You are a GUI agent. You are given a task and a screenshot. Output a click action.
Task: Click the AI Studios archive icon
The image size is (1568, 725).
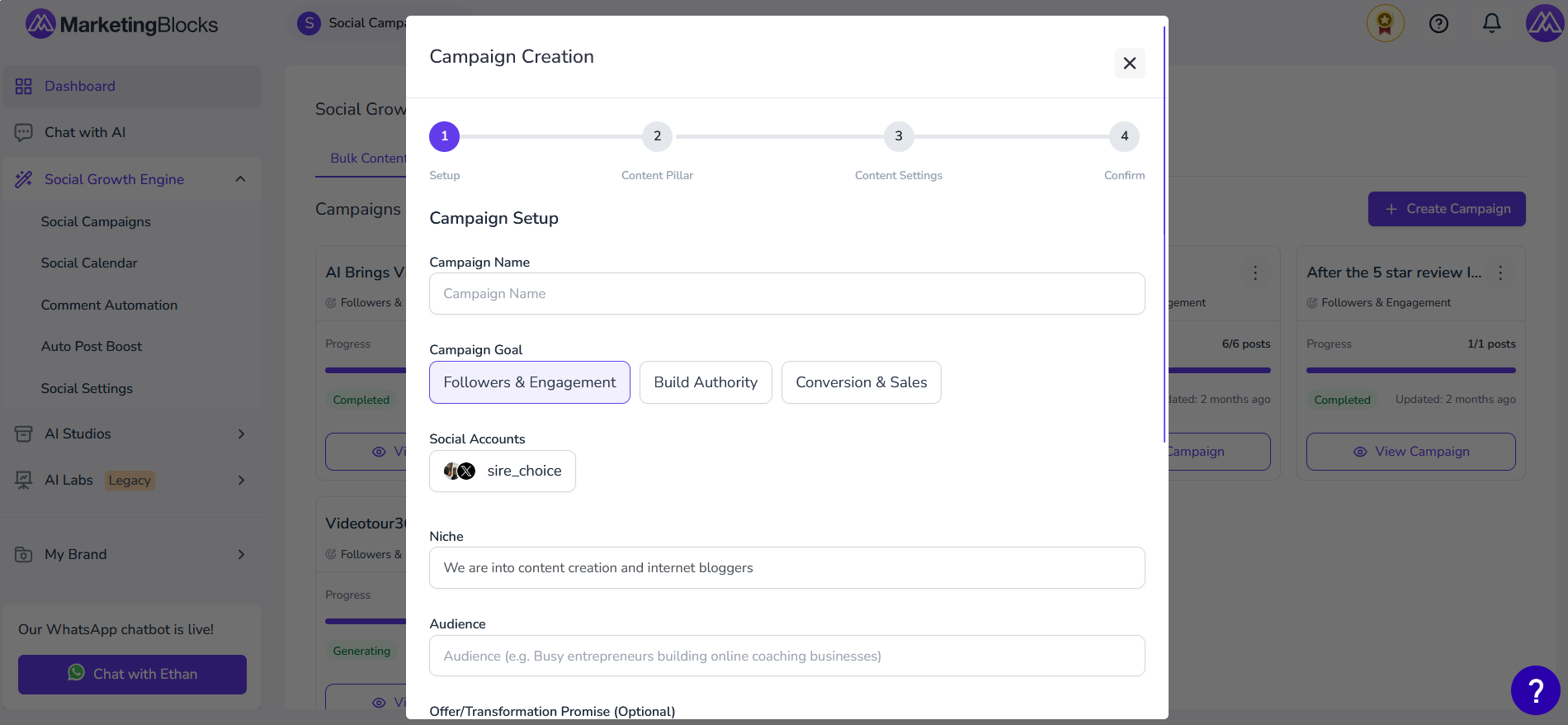[x=23, y=434]
